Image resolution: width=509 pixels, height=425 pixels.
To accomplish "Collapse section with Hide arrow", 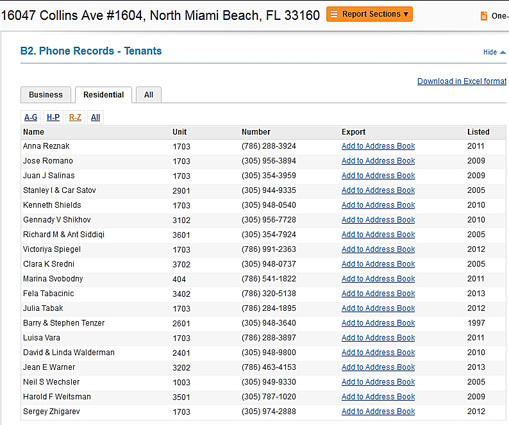I will [x=495, y=52].
